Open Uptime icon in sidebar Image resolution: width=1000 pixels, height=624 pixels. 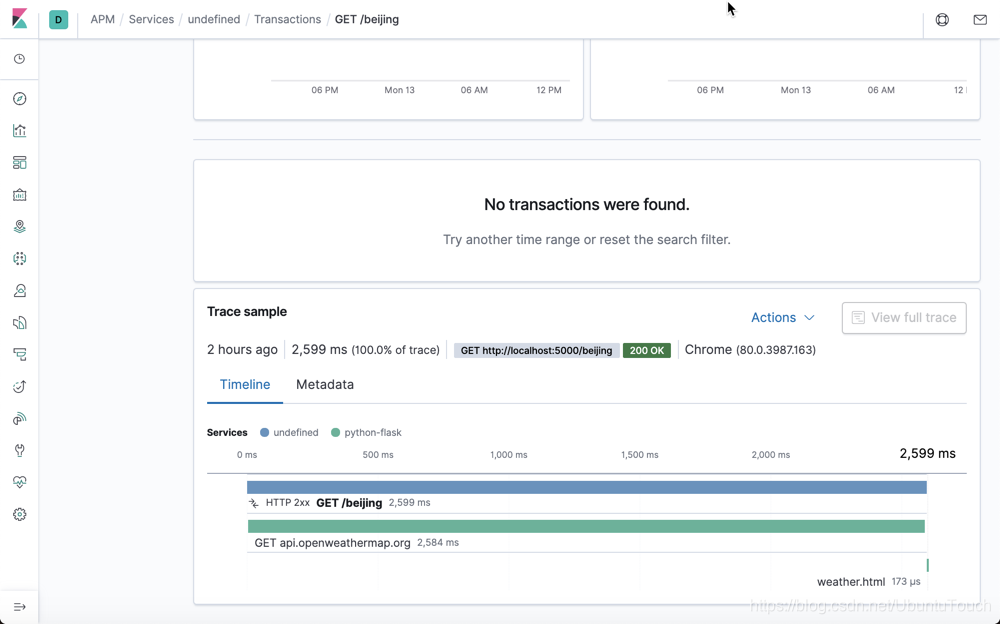pyautogui.click(x=20, y=386)
